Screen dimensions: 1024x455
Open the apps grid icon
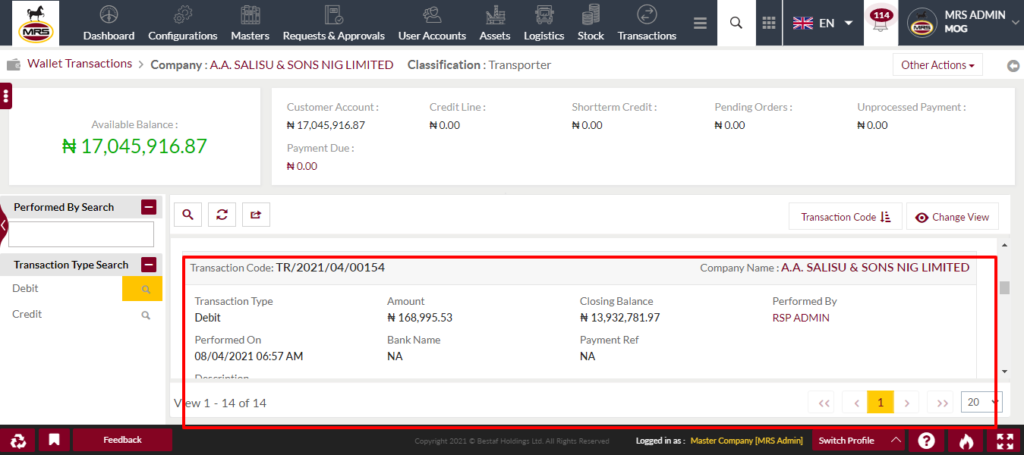(x=769, y=23)
